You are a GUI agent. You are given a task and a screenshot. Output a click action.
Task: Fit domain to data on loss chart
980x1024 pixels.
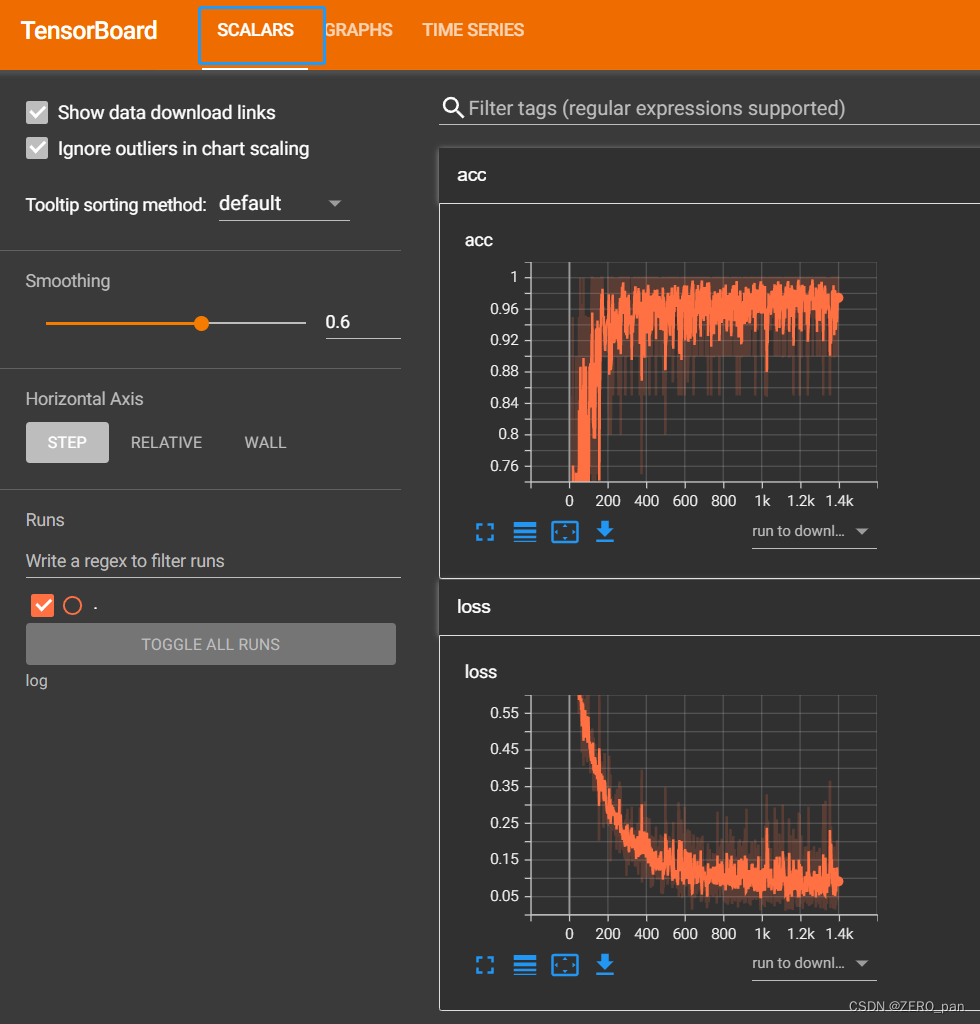565,965
